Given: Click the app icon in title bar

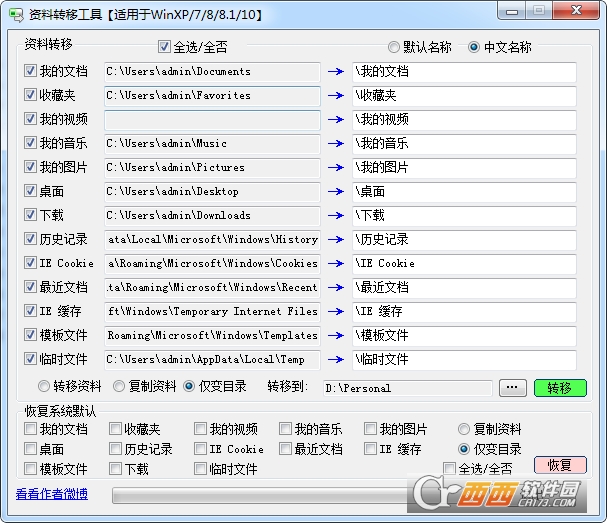Looking at the screenshot, I should [x=16, y=12].
